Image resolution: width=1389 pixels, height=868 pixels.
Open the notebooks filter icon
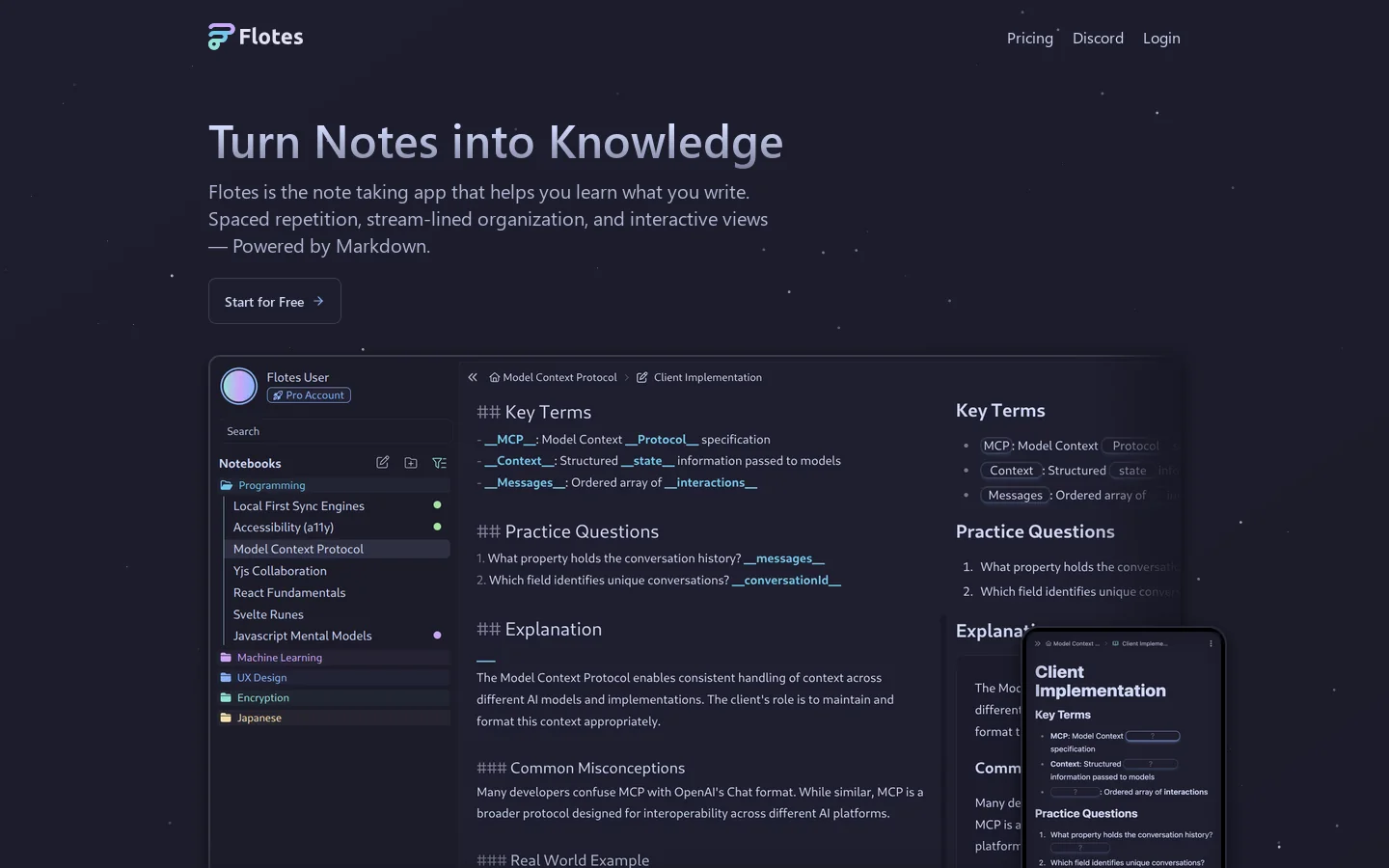pyautogui.click(x=440, y=463)
